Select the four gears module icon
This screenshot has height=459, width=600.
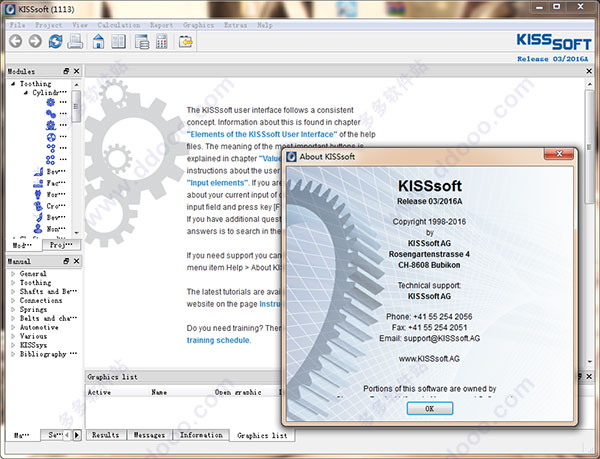[51, 160]
